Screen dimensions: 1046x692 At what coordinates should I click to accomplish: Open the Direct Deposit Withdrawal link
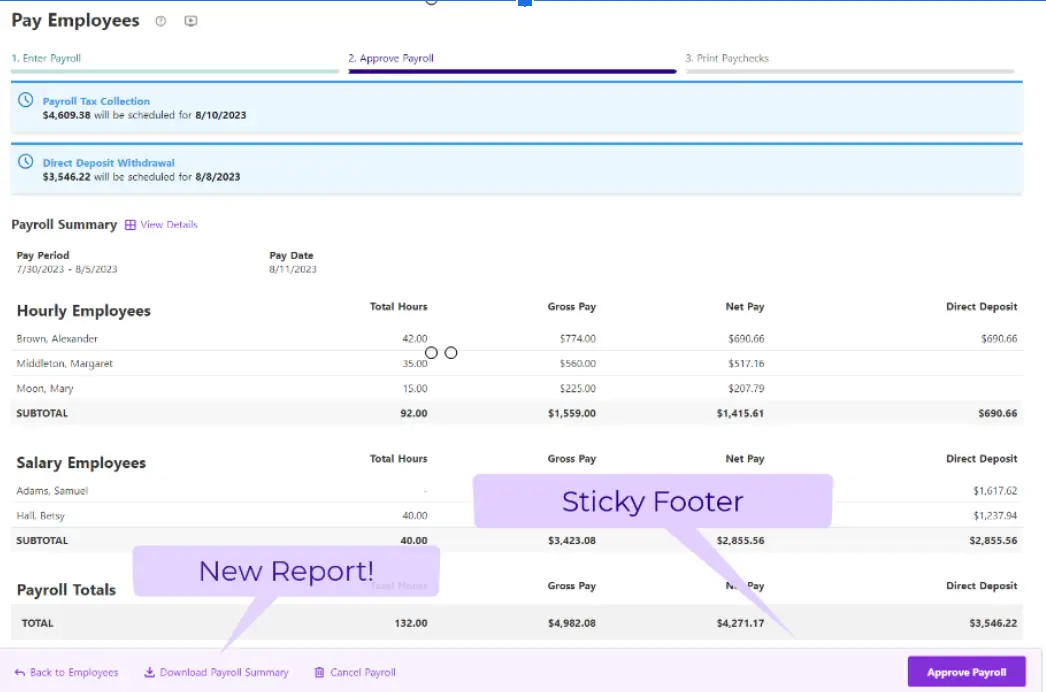click(109, 163)
